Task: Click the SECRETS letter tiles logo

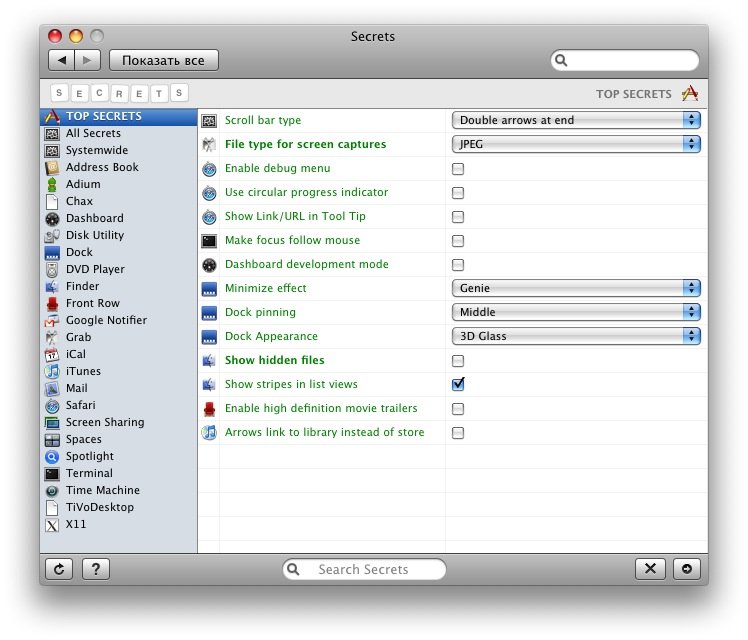Action: [119, 93]
